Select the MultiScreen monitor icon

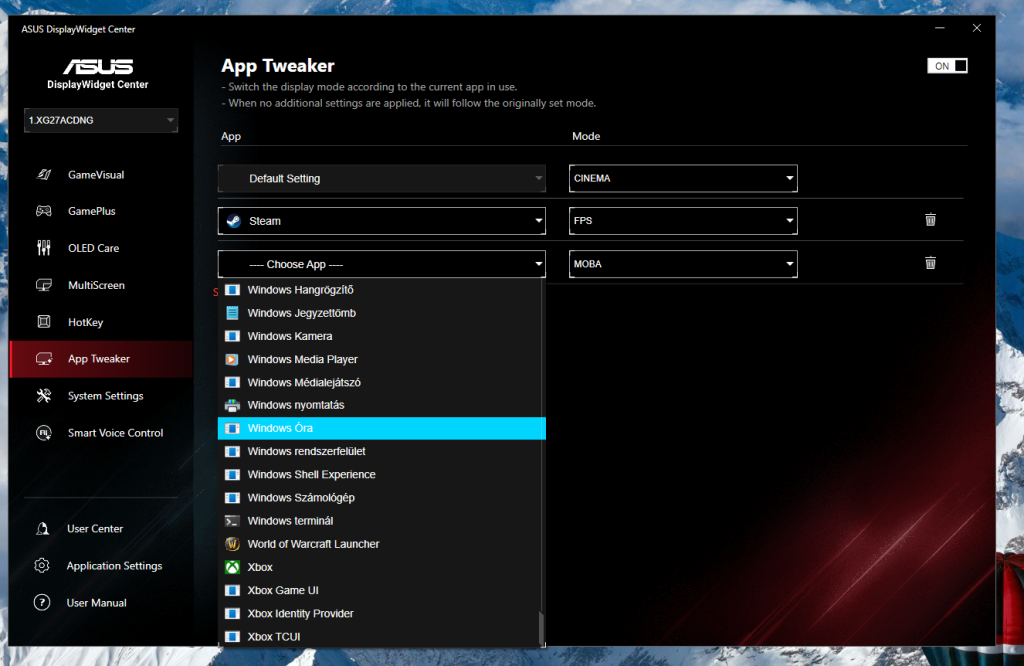(x=43, y=285)
